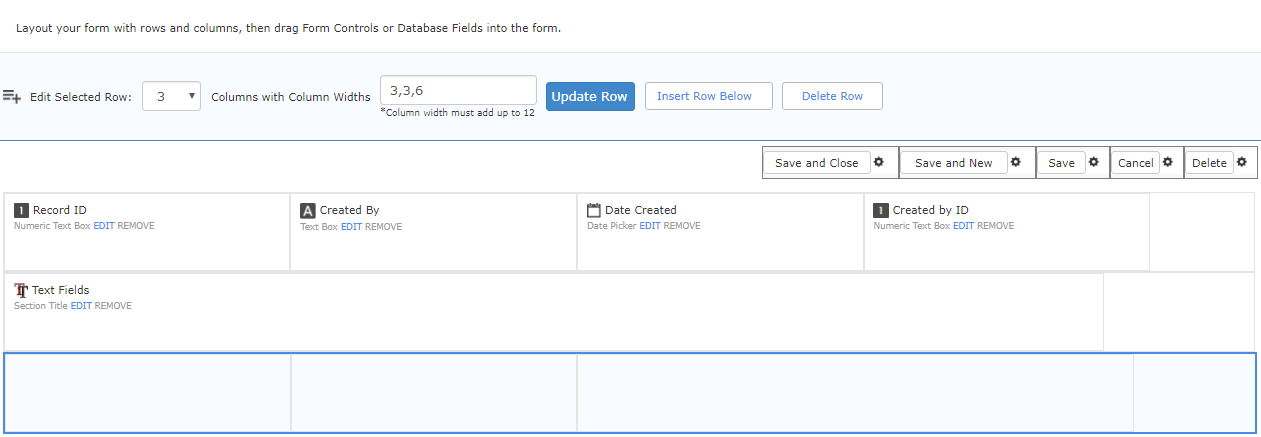Click EDIT link under Record ID
The image size is (1261, 437).
pyautogui.click(x=104, y=226)
